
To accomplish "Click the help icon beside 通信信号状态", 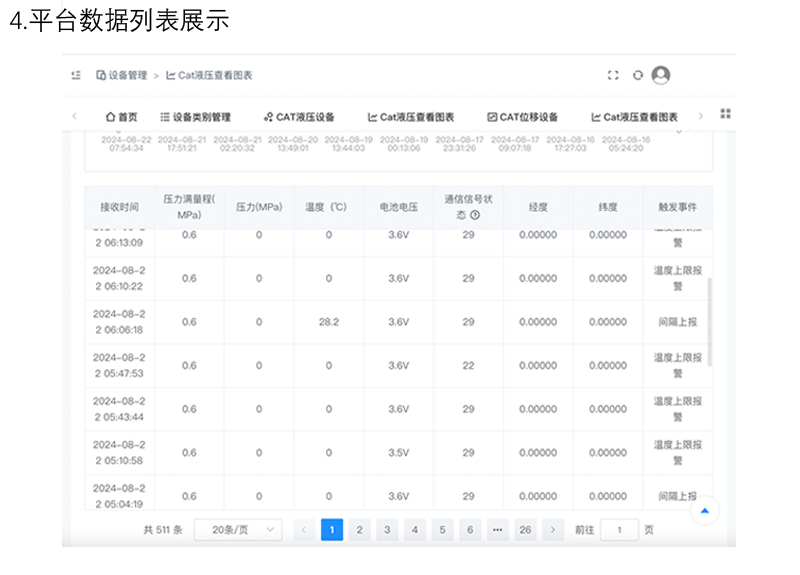I will (x=475, y=215).
